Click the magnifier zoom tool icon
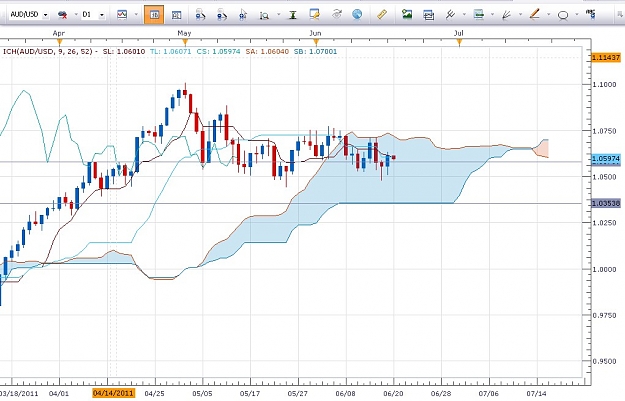Image resolution: width=625 pixels, height=401 pixels. click(264, 16)
